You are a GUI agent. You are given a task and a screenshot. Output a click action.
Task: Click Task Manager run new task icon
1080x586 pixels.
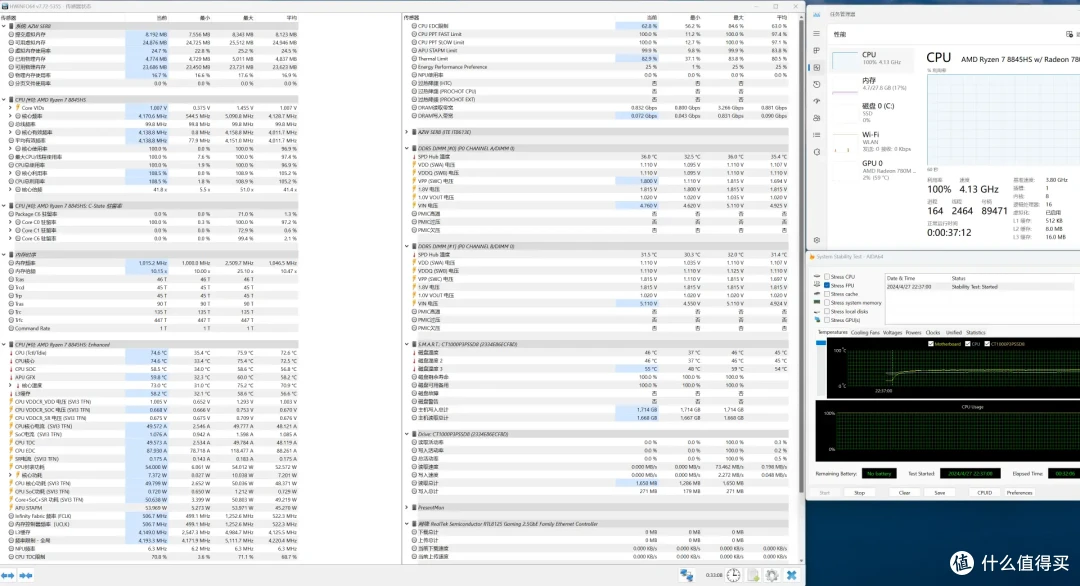1070,34
